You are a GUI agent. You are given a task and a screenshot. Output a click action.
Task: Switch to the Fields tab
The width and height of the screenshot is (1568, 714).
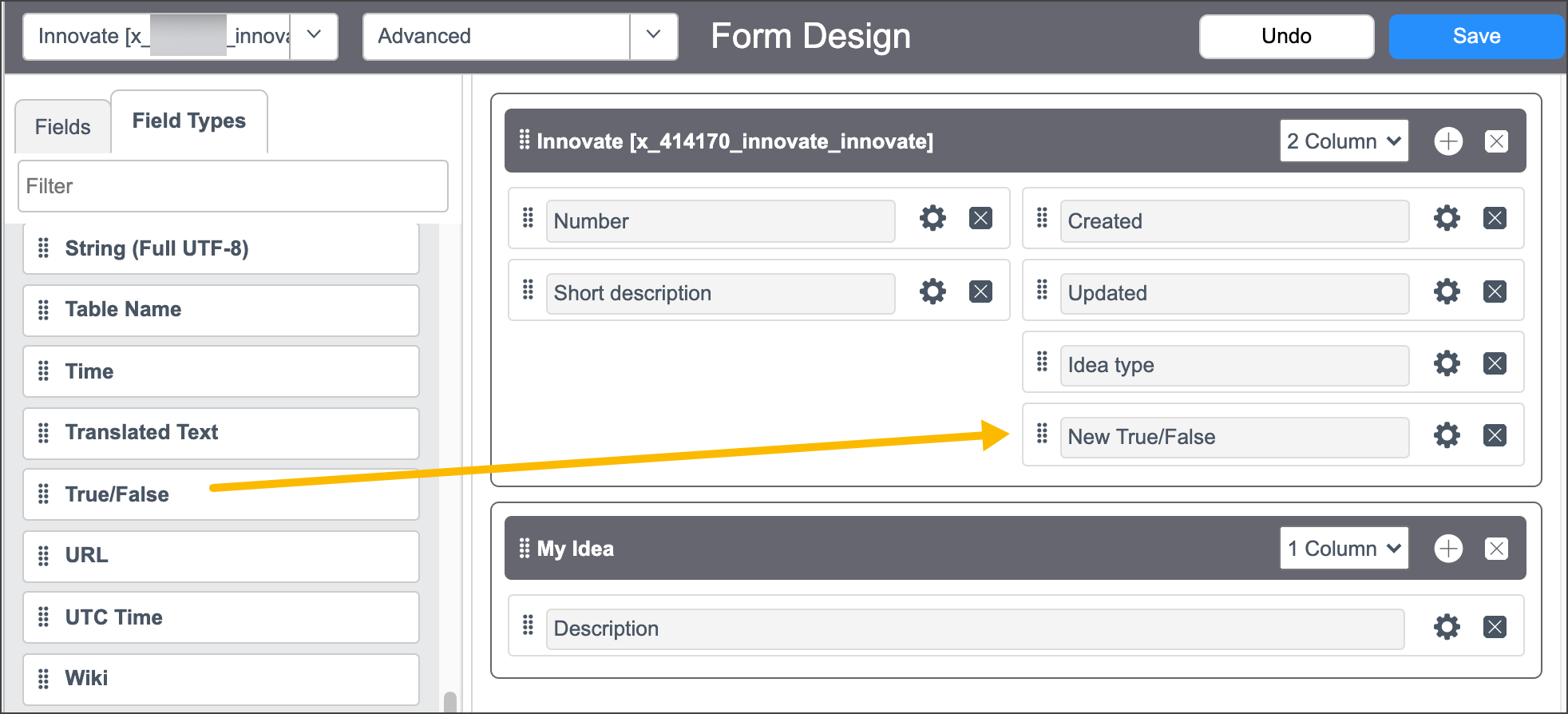pyautogui.click(x=63, y=127)
